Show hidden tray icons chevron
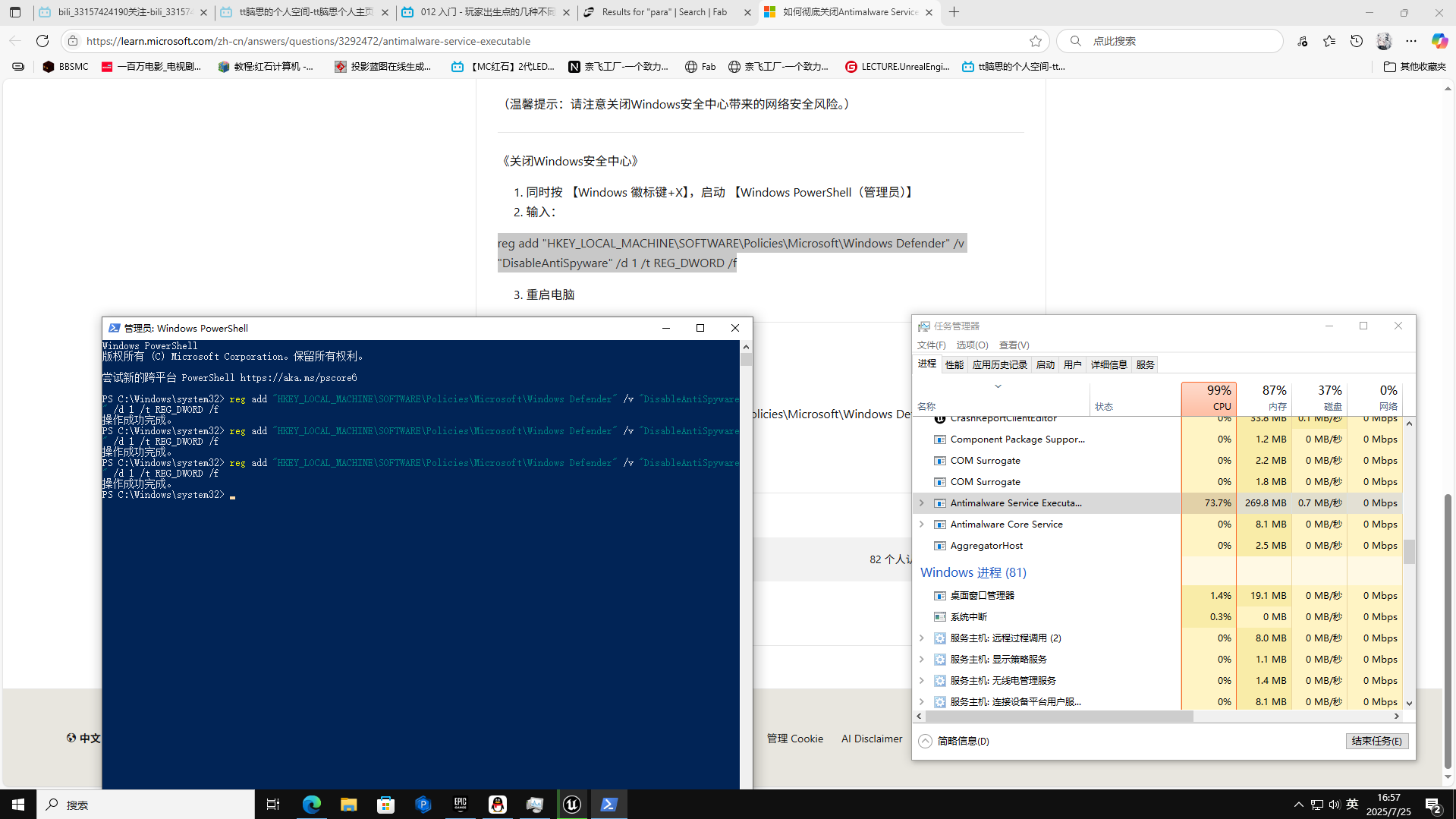This screenshot has height=819, width=1456. click(1299, 805)
